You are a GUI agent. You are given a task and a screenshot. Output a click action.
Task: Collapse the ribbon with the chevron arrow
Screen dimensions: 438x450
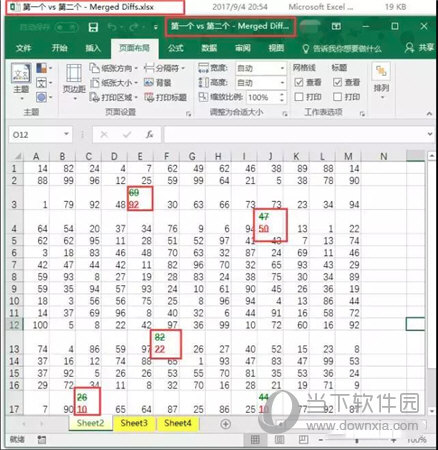429,114
